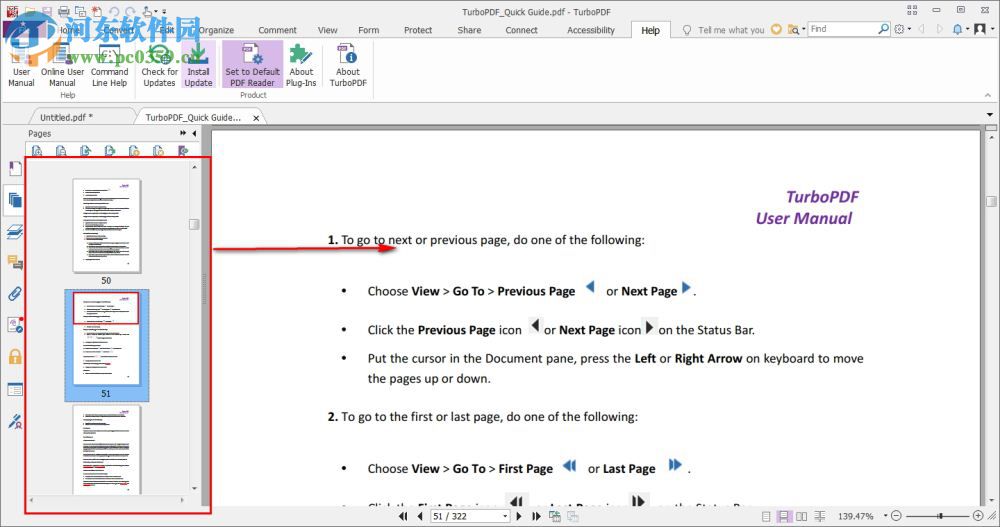Click Check for Updates
1000x527 pixels.
(159, 66)
